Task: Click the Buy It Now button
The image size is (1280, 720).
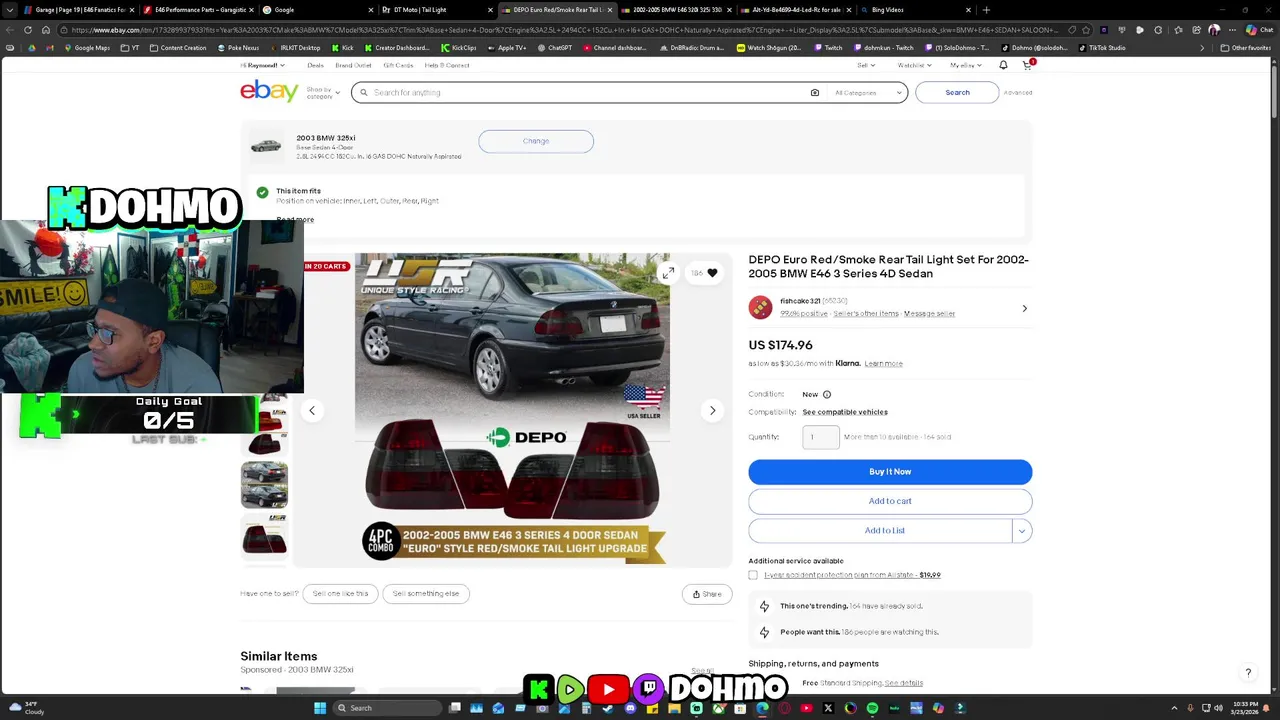Action: (x=890, y=472)
